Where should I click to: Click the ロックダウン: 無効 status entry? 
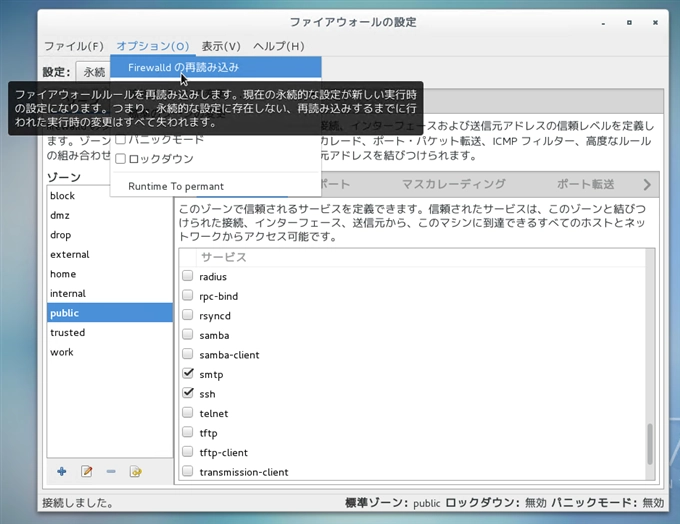(496, 503)
